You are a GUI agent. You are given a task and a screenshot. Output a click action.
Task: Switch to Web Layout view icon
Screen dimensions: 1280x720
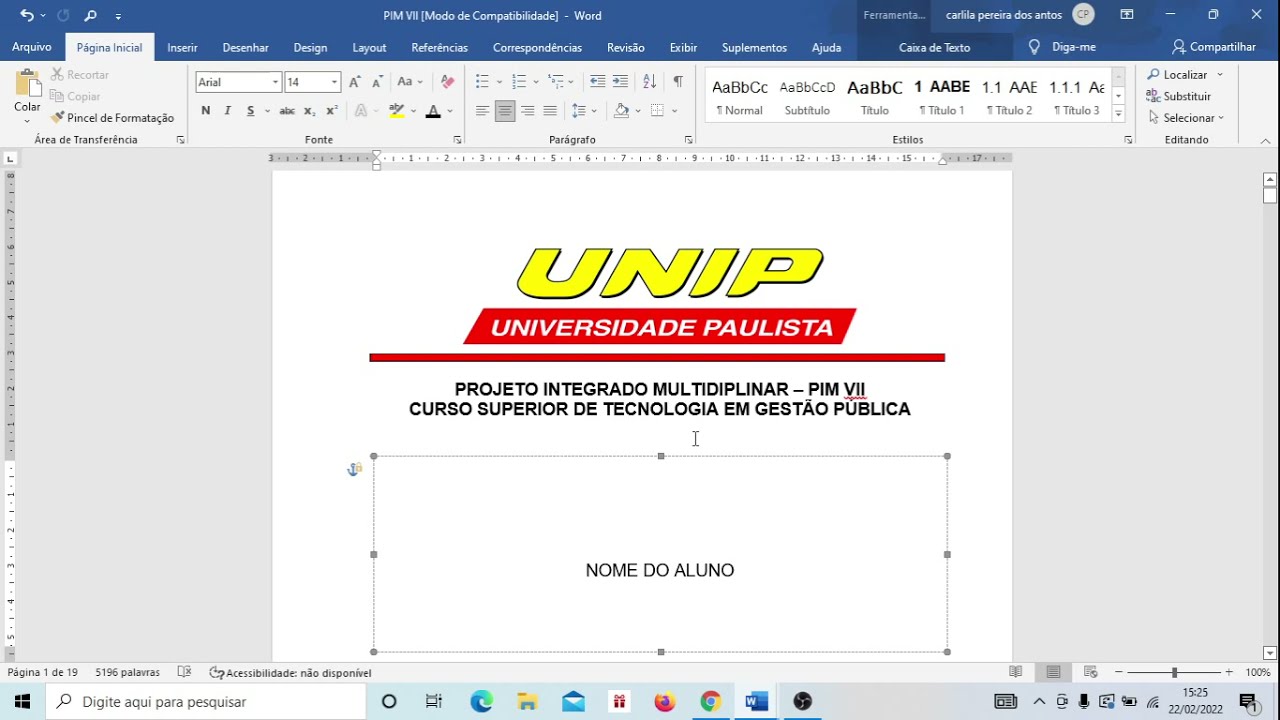(1091, 673)
